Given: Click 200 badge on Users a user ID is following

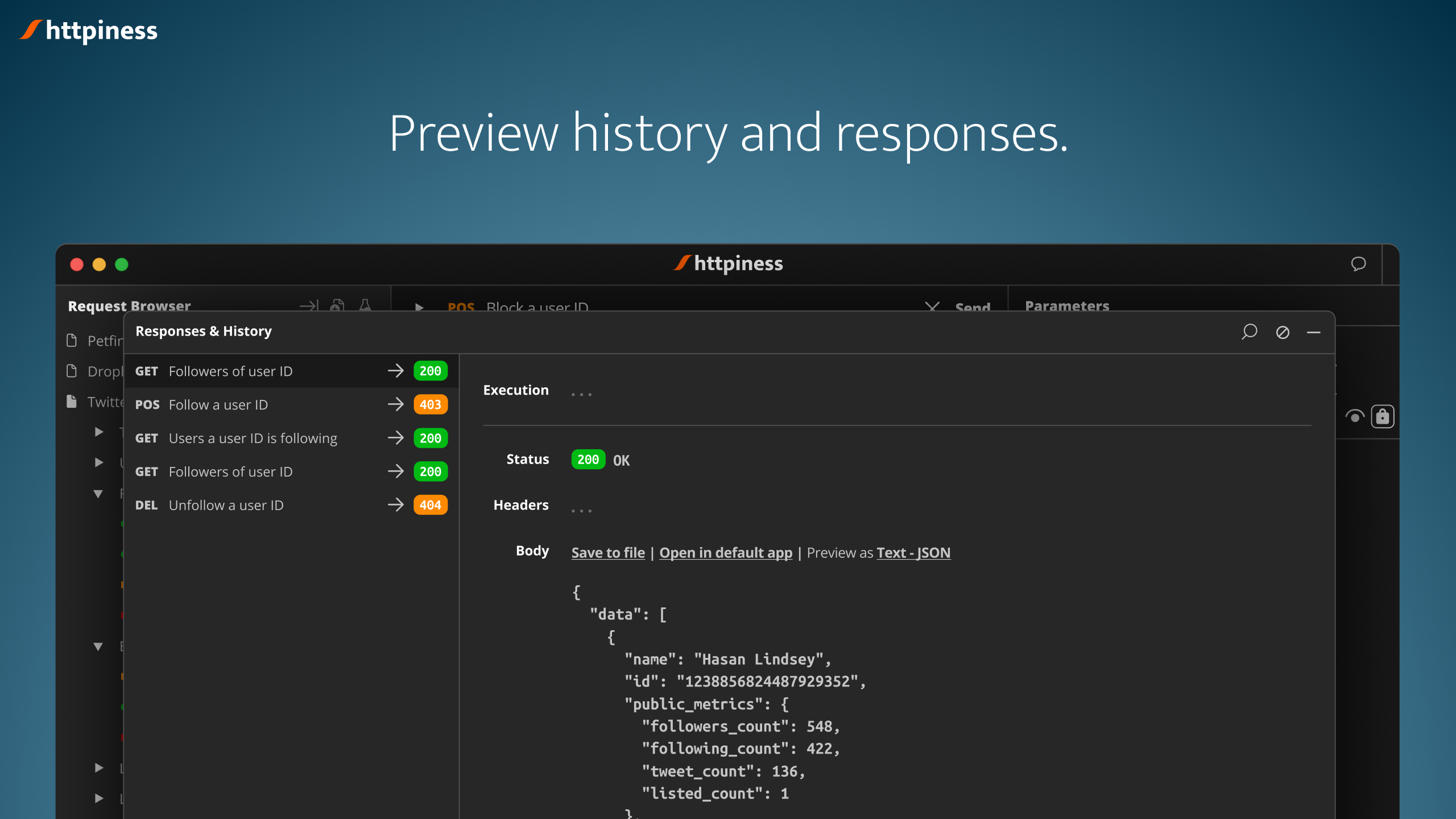Looking at the screenshot, I should 431,438.
